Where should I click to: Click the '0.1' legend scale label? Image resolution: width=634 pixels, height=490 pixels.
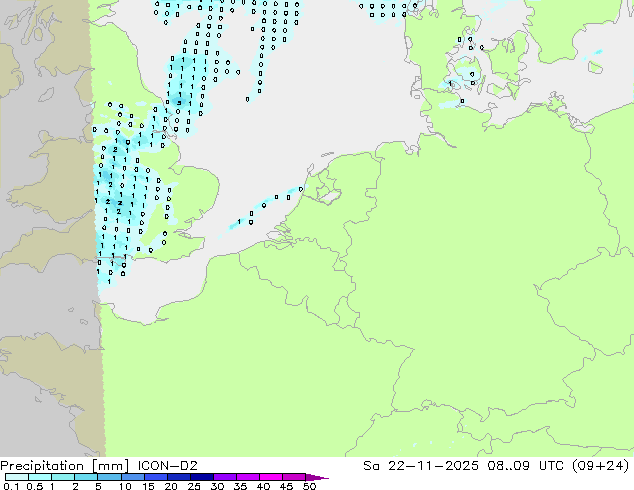pyautogui.click(x=11, y=486)
